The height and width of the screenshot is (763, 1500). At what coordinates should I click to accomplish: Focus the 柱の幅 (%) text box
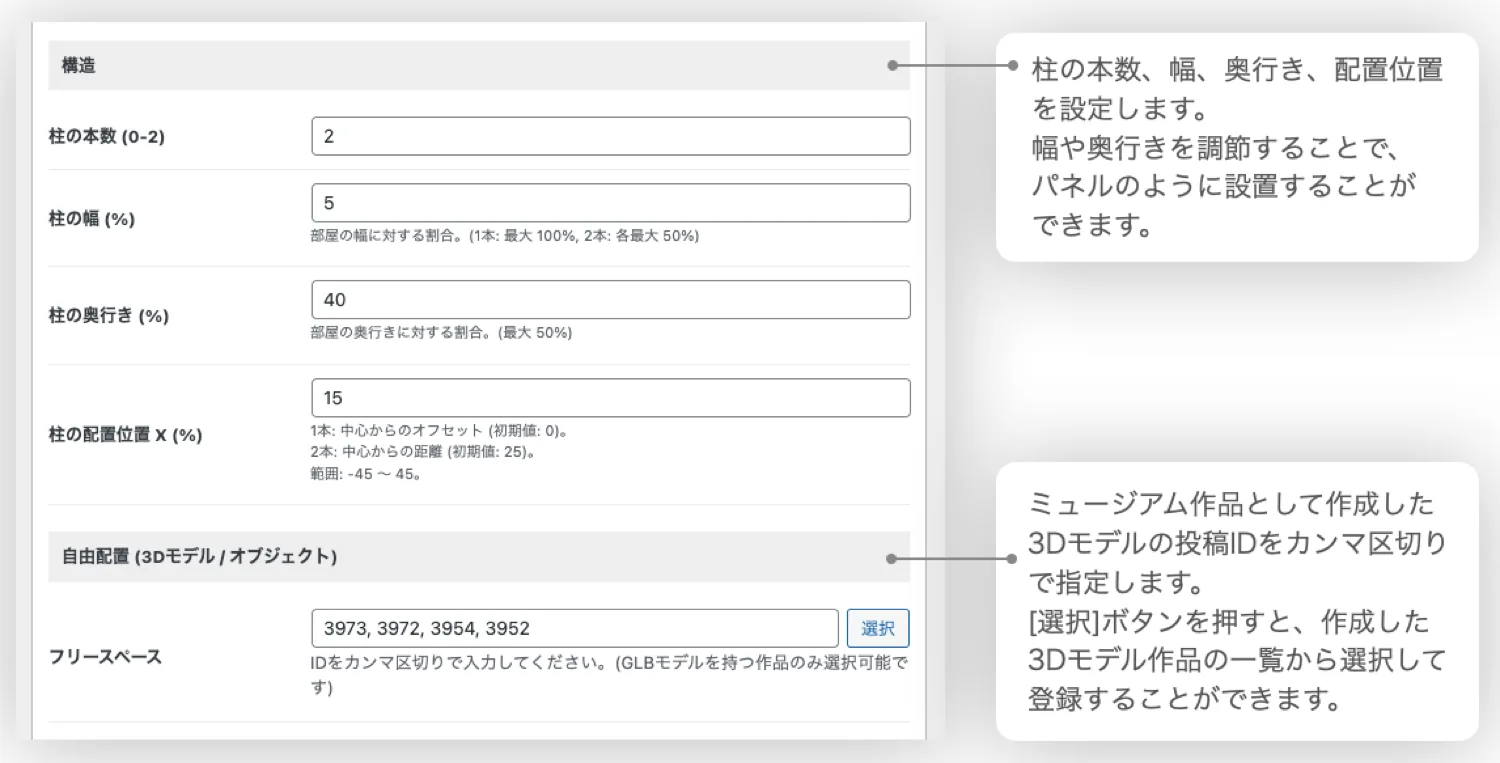610,203
